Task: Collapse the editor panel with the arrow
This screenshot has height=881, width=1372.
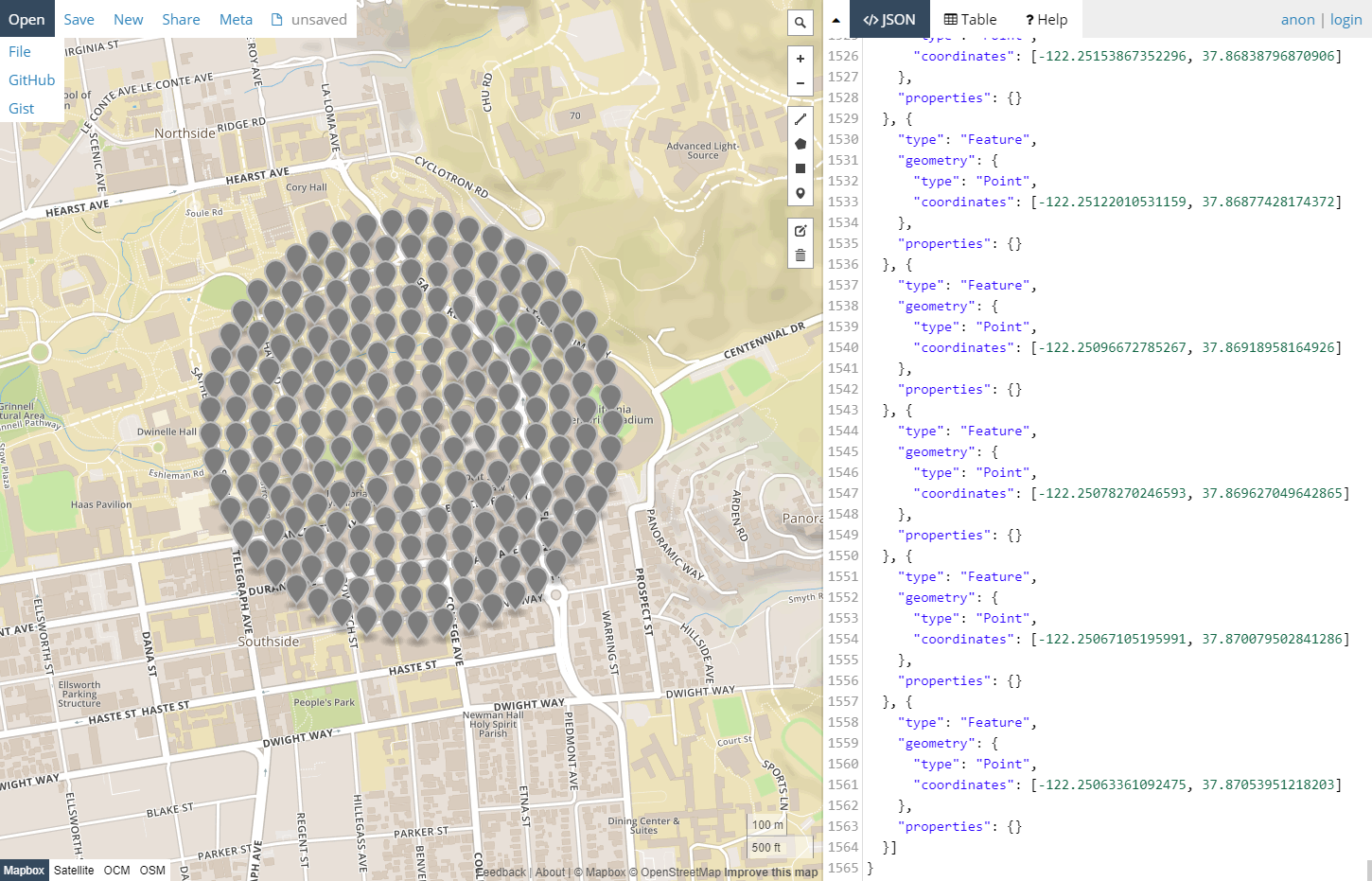Action: (x=836, y=20)
